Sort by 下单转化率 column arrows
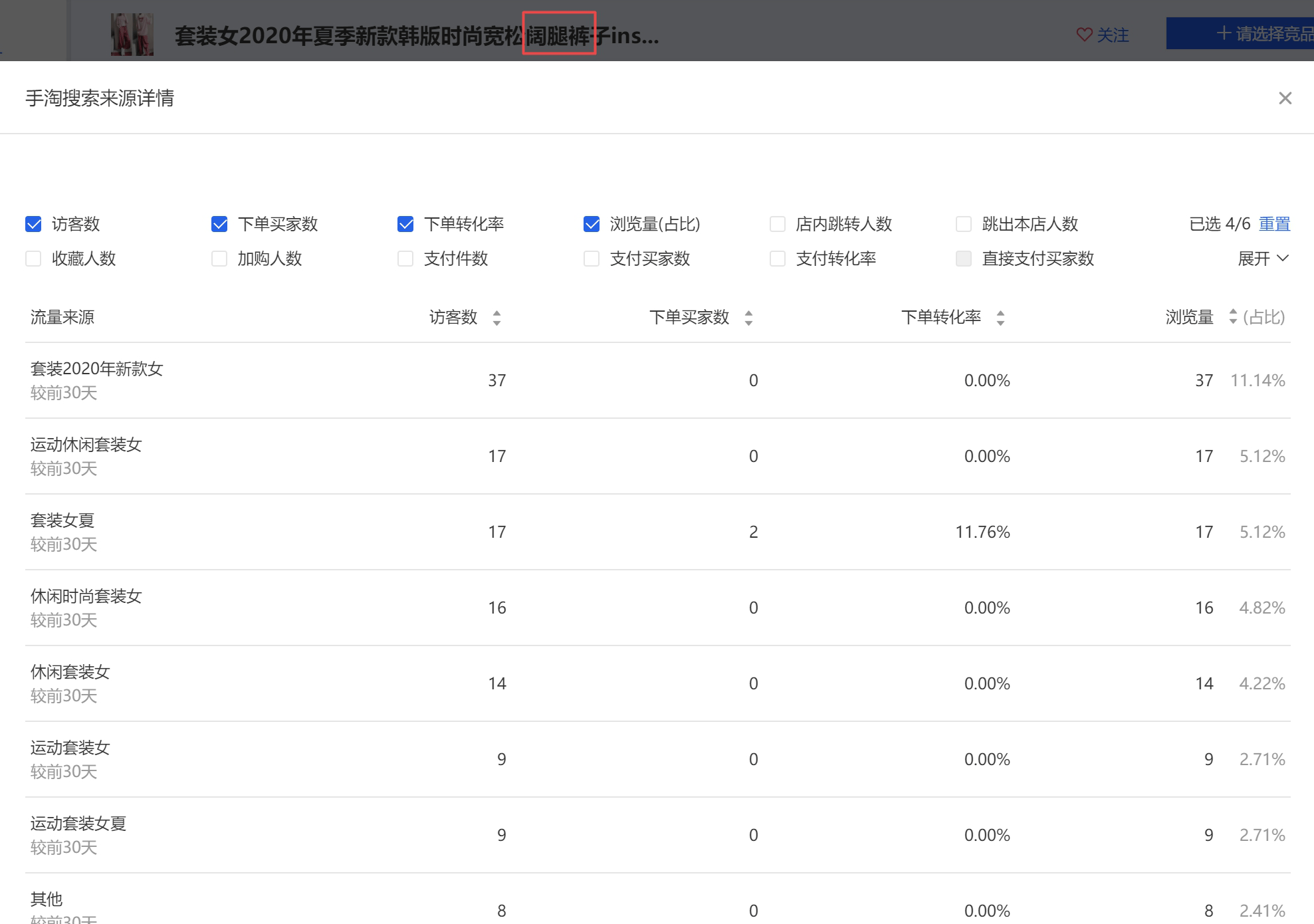1314x924 pixels. 1000,318
